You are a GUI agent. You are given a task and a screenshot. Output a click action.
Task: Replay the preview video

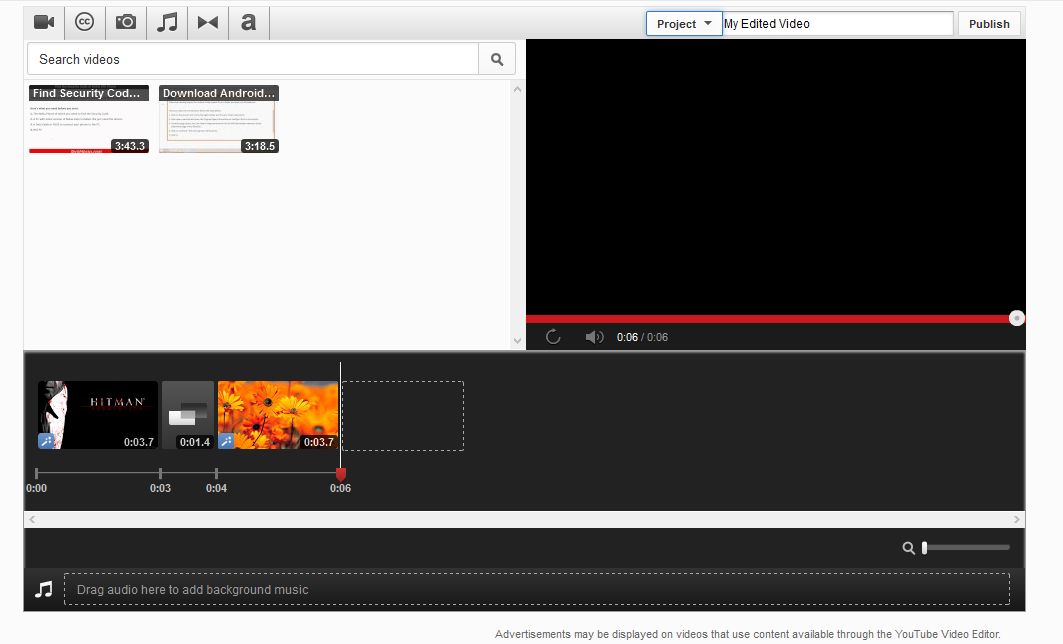coord(553,337)
